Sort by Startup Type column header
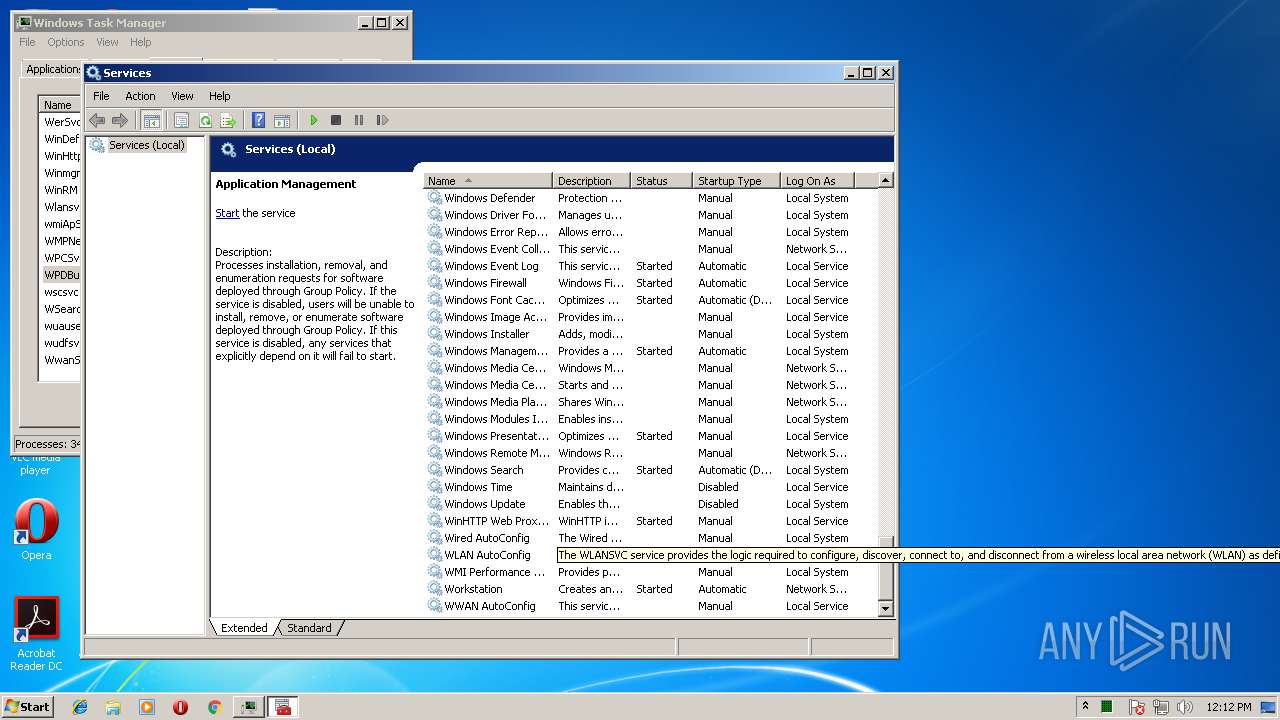The width and height of the screenshot is (1280, 720). coord(736,181)
